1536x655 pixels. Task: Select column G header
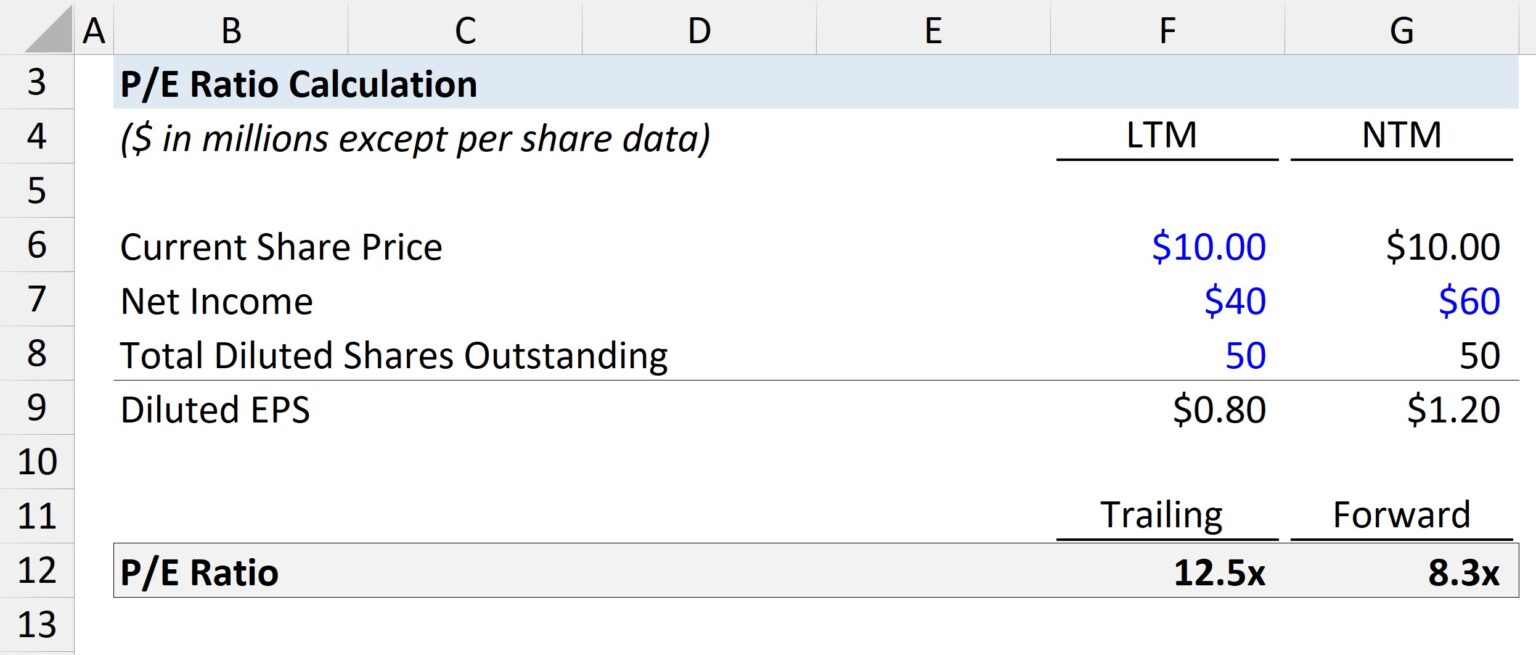tap(1402, 29)
